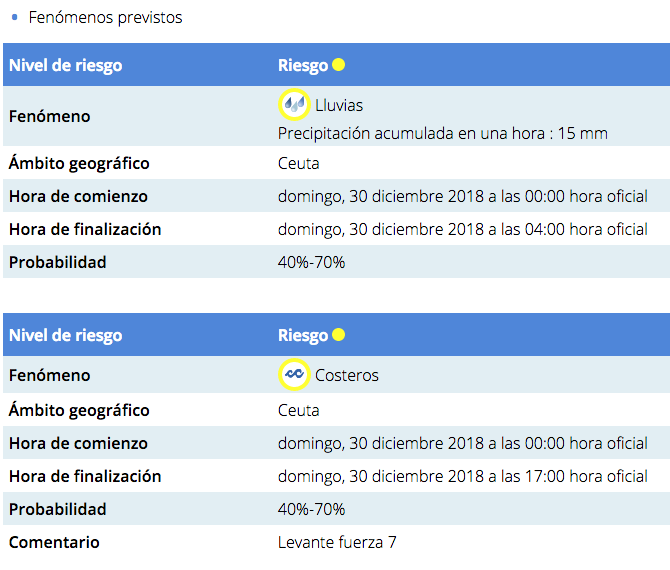Click the "Comentario" row label
The height and width of the screenshot is (570, 670).
pyautogui.click(x=54, y=542)
